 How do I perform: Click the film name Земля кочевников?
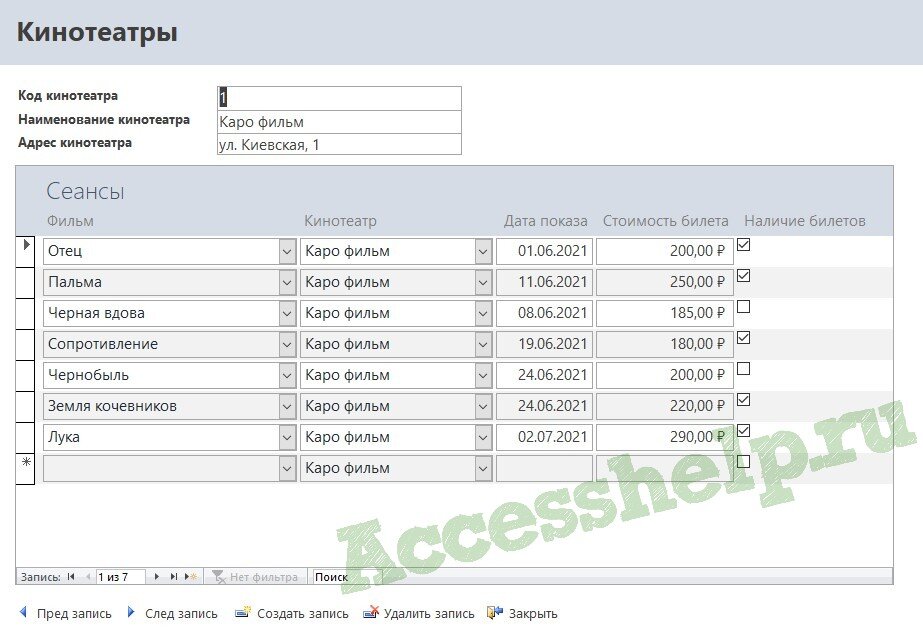click(x=112, y=406)
